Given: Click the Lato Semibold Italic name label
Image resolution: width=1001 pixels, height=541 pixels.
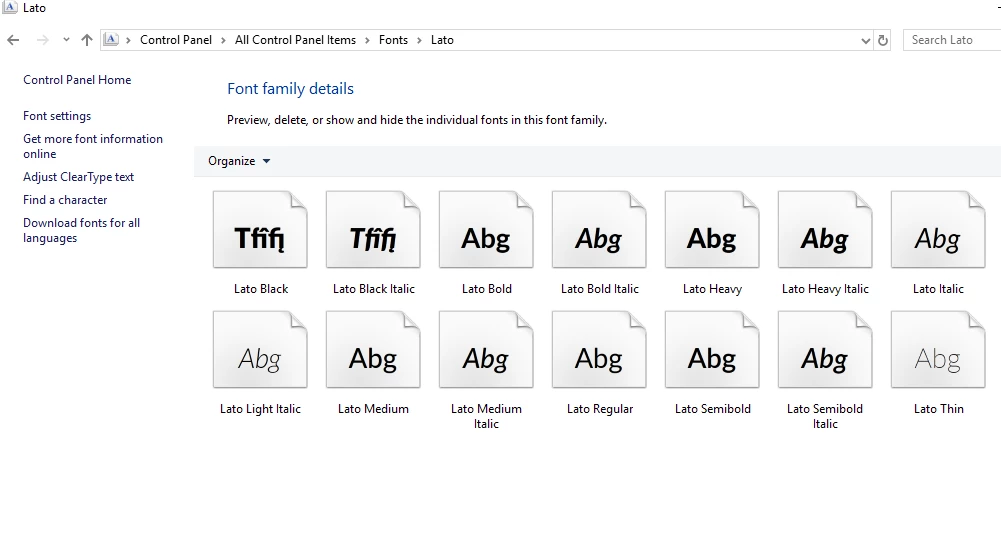Looking at the screenshot, I should tap(825, 416).
